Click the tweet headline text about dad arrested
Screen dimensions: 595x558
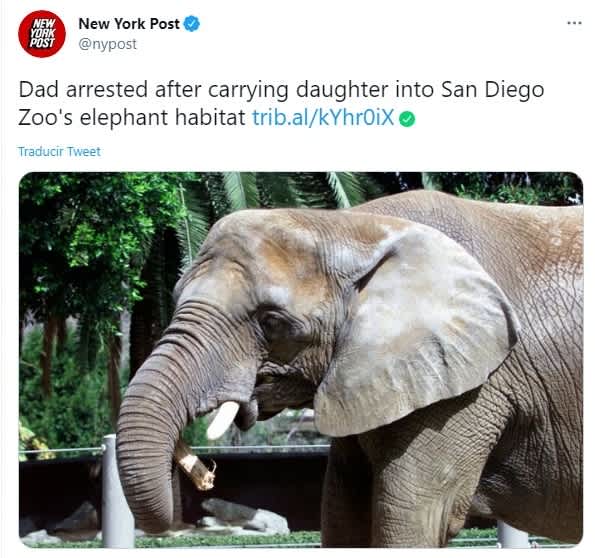tap(281, 103)
